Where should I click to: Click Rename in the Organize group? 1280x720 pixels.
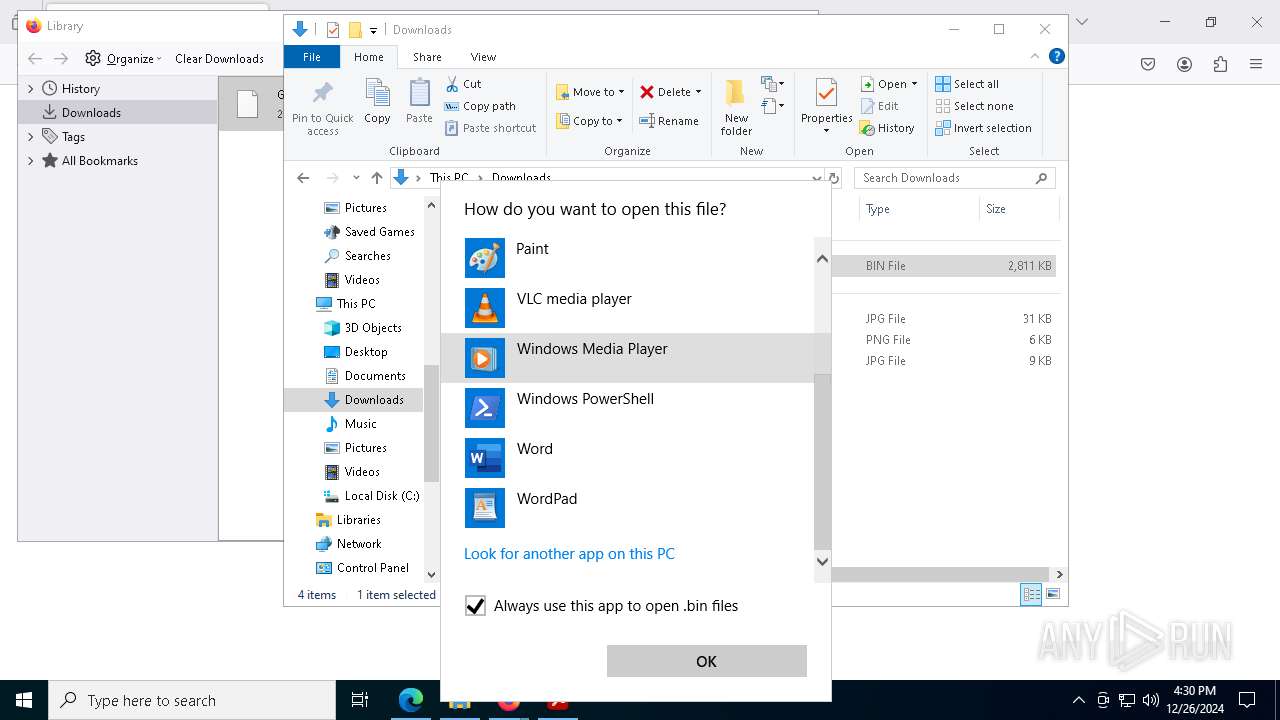669,121
